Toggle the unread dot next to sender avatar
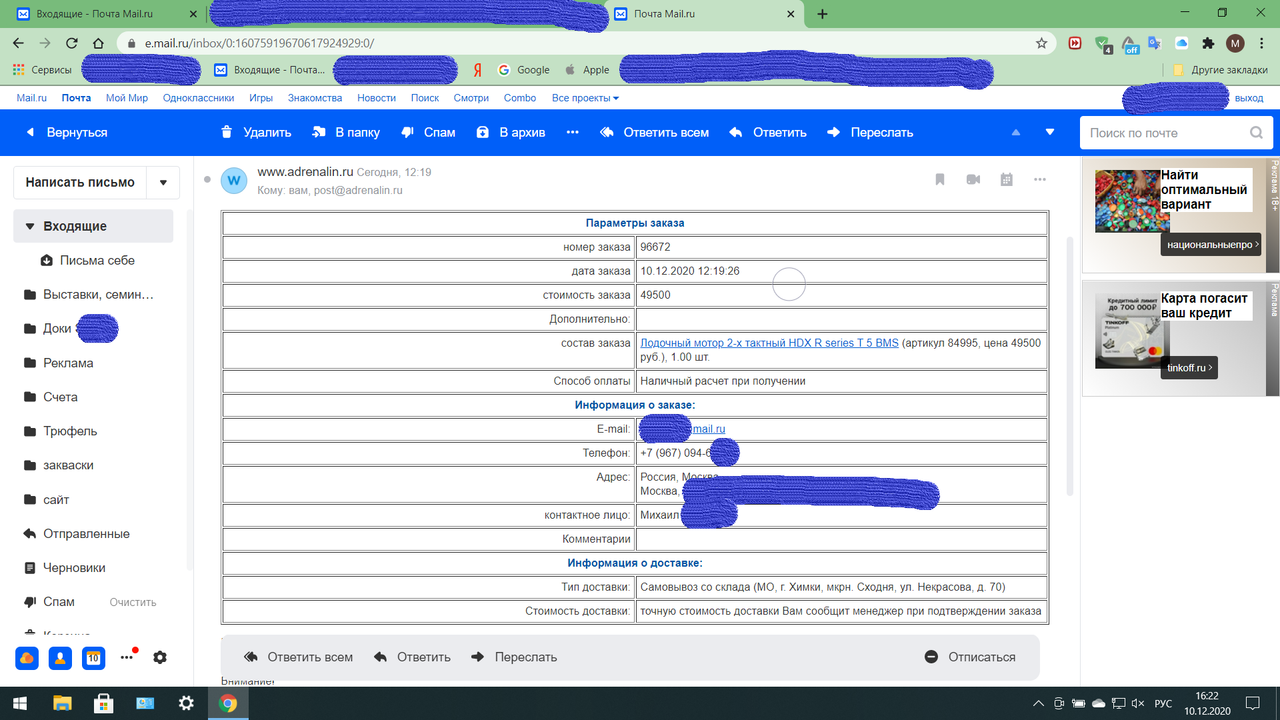The height and width of the screenshot is (720, 1280). [207, 180]
